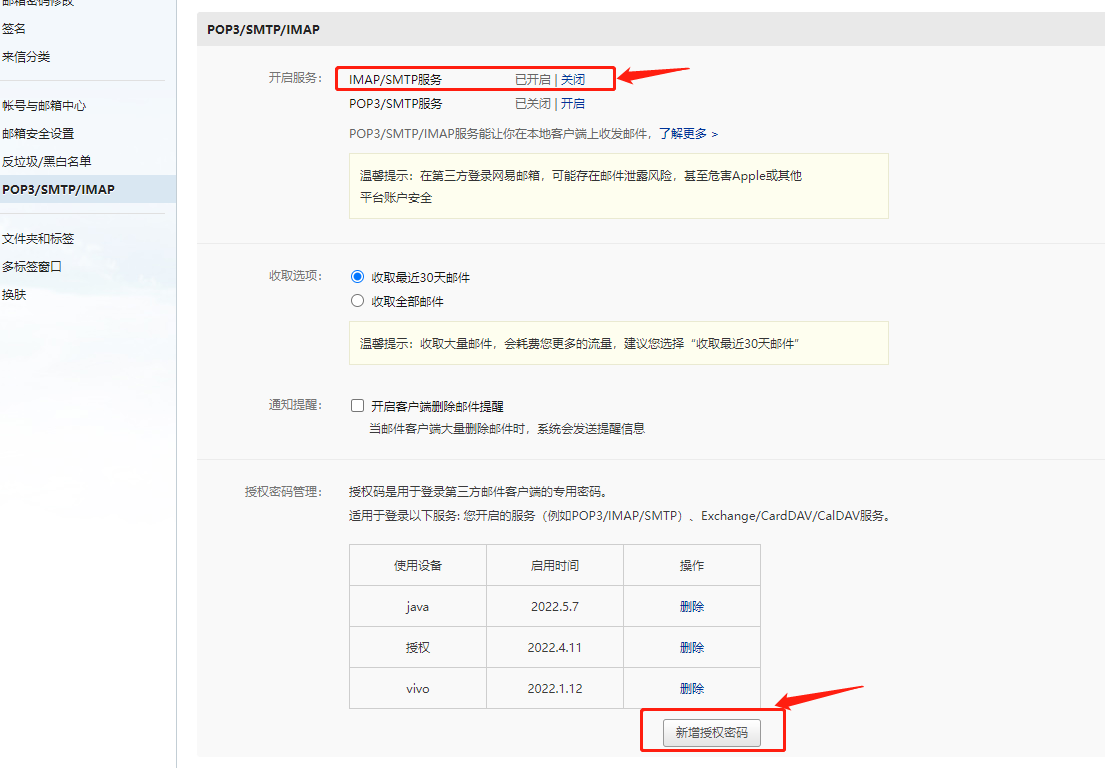Click the 操作 column header
This screenshot has width=1105, height=768.
tap(691, 566)
